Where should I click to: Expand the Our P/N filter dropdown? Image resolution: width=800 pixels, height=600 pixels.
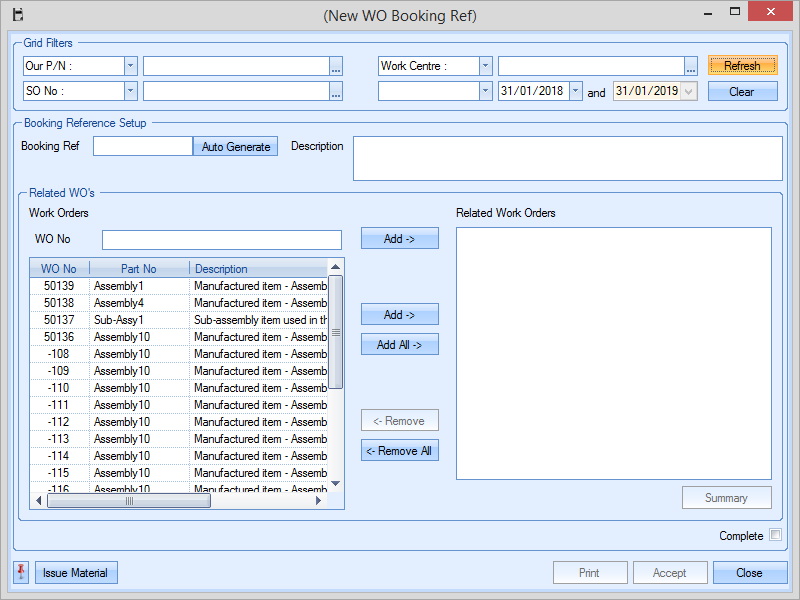pyautogui.click(x=130, y=66)
